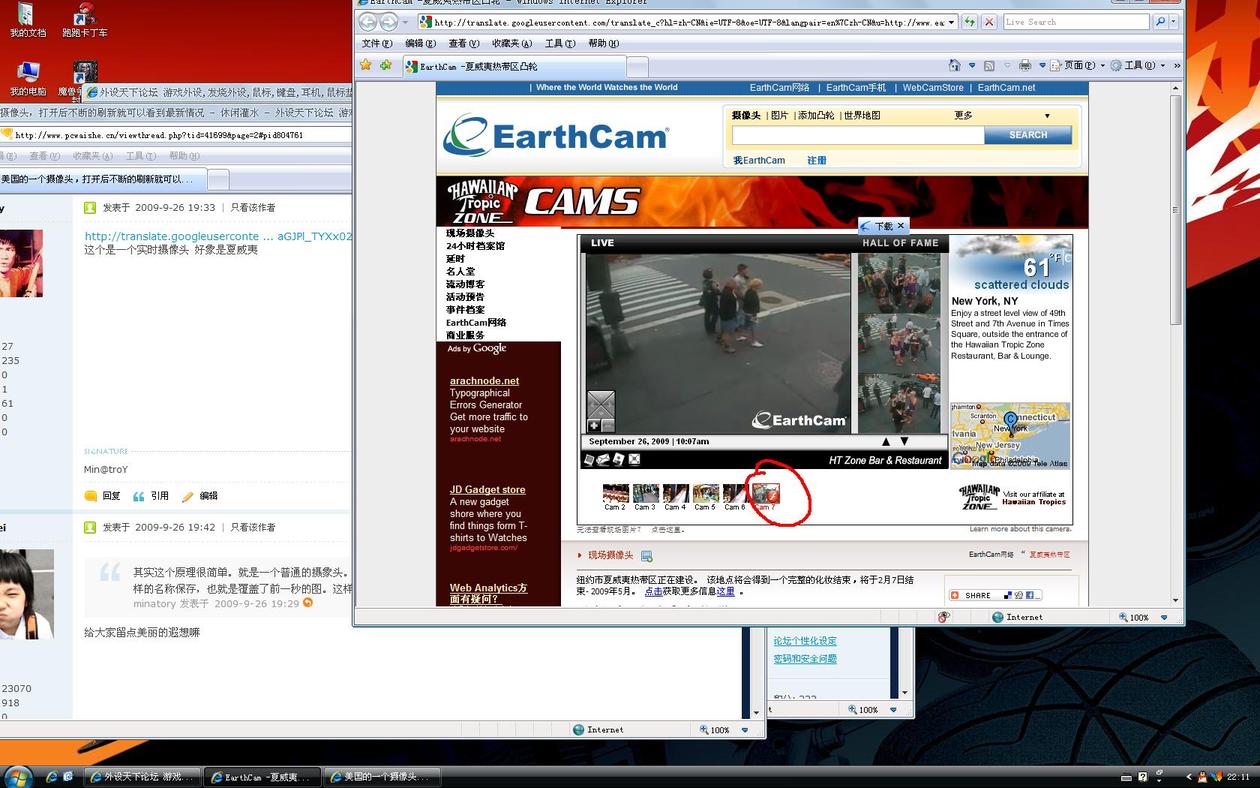Image resolution: width=1260 pixels, height=788 pixels.
Task: Open the arachnode.net ad link
Action: click(484, 381)
